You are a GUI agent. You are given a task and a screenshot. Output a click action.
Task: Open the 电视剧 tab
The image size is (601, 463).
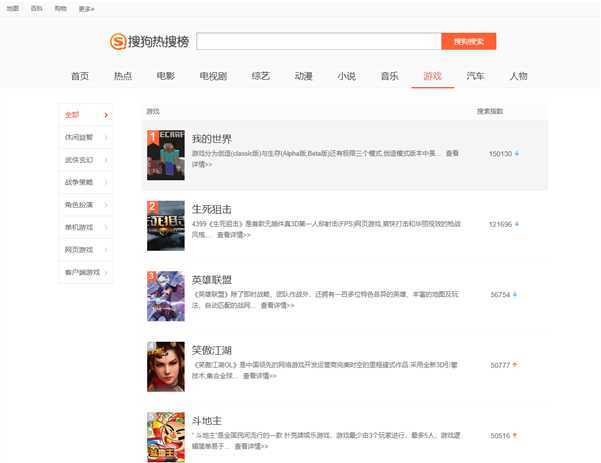(x=213, y=76)
